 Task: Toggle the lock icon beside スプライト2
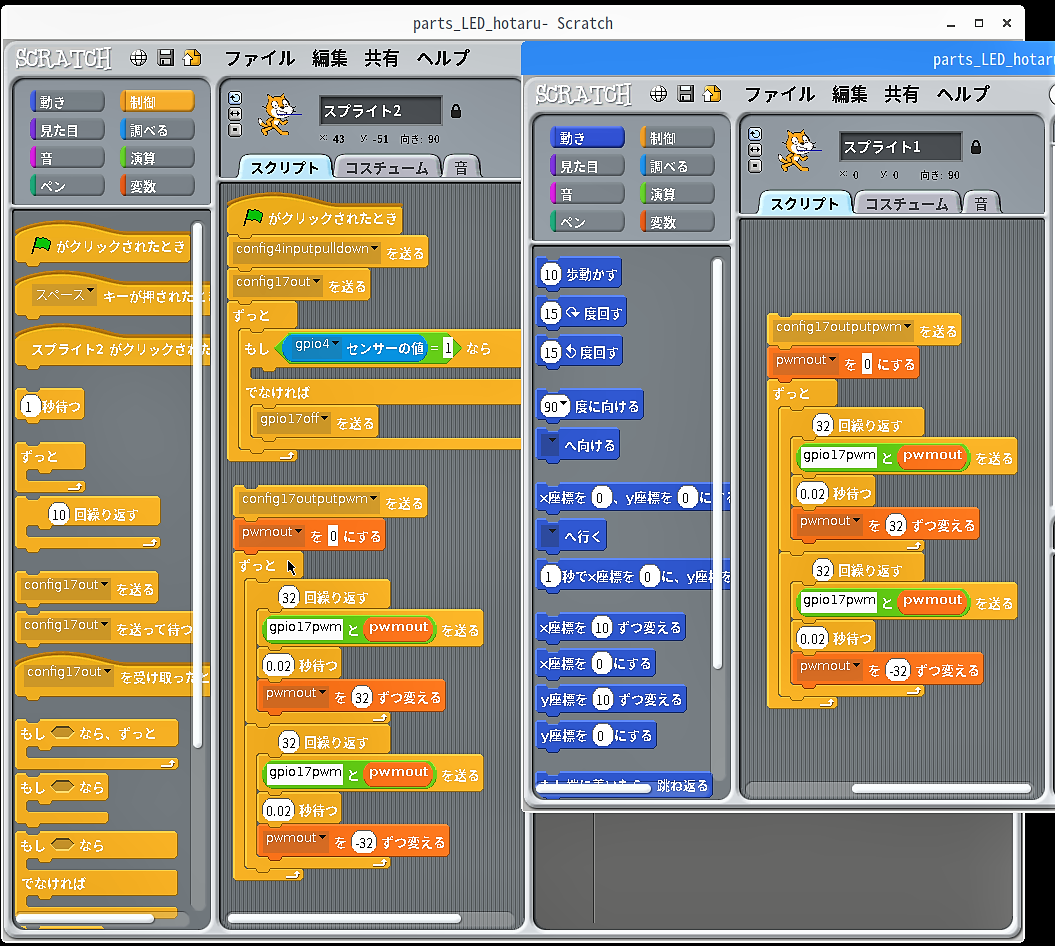(456, 111)
